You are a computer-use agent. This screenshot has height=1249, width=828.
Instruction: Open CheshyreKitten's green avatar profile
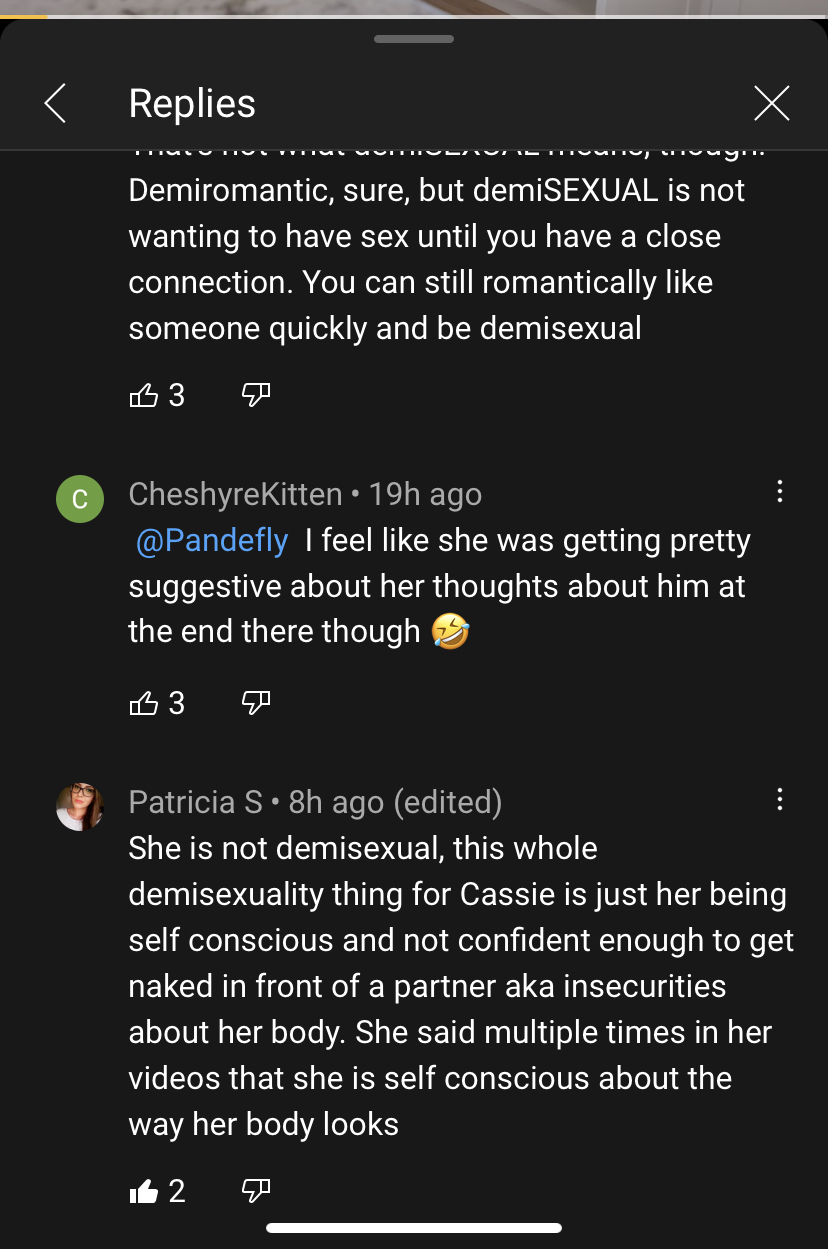[79, 499]
